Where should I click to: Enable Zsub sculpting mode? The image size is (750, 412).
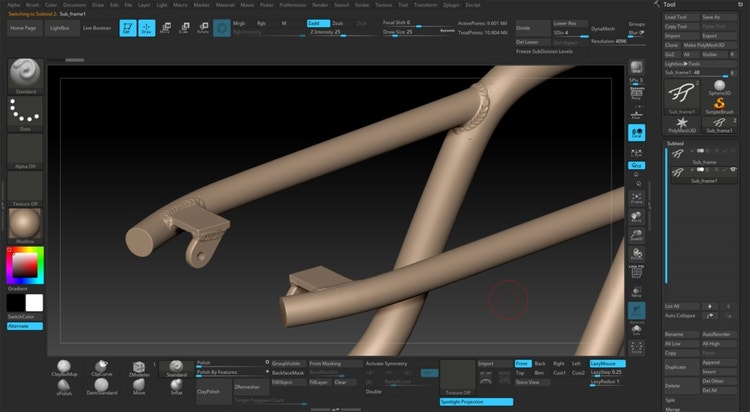point(339,21)
